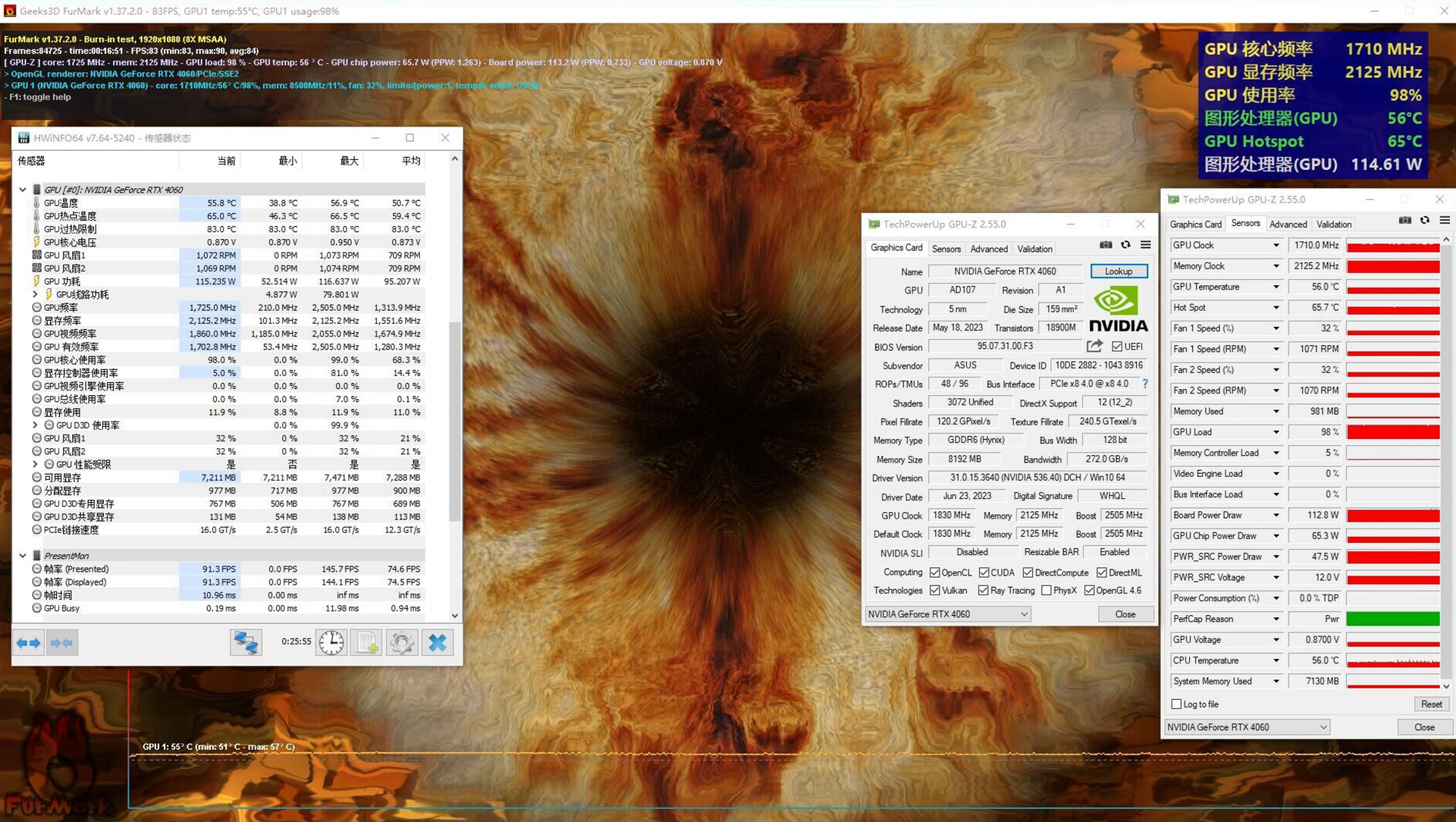
Task: Click GPU fan 1 RPM sensor icon in HWiNFO
Action: [36, 255]
